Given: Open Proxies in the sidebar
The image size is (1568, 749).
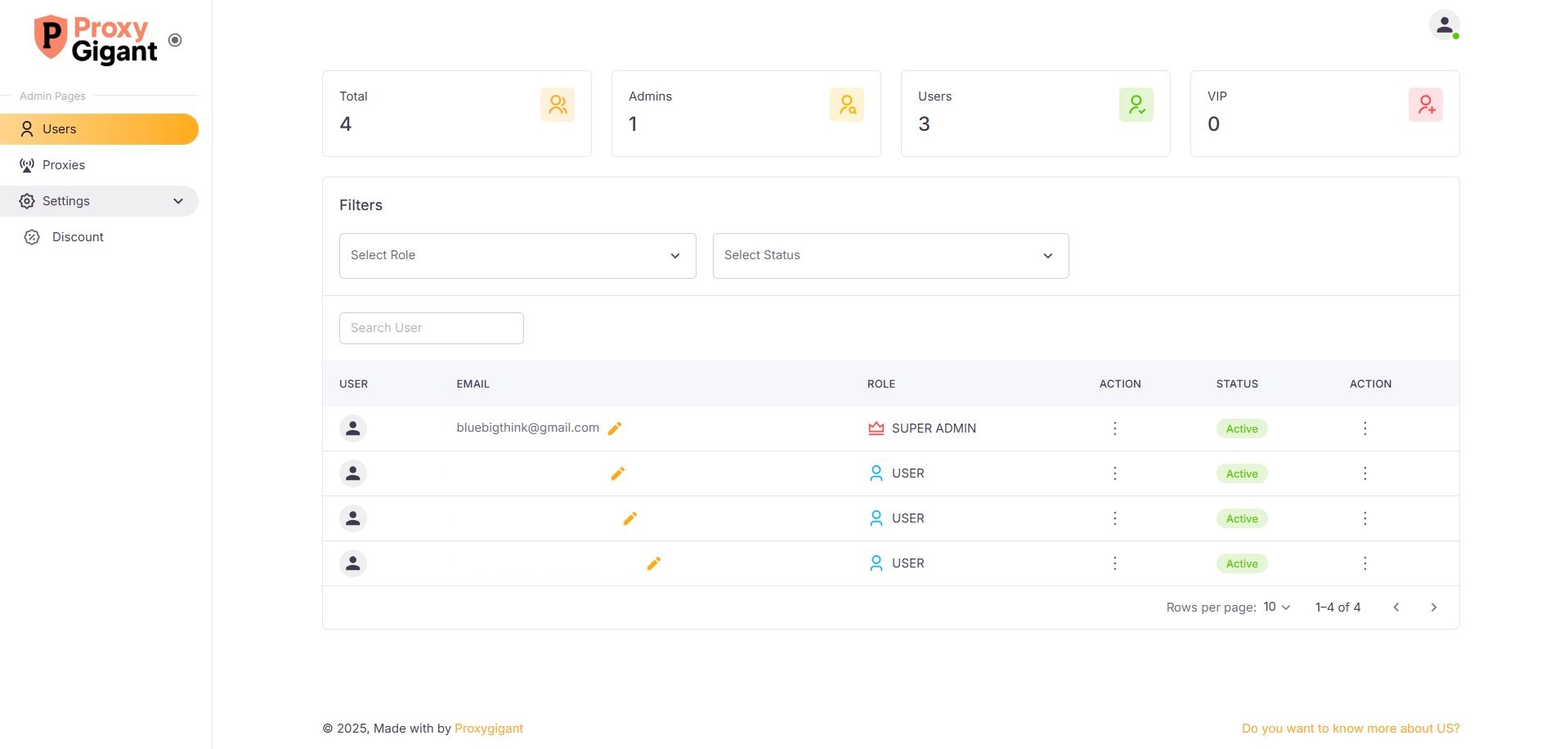Looking at the screenshot, I should (64, 165).
